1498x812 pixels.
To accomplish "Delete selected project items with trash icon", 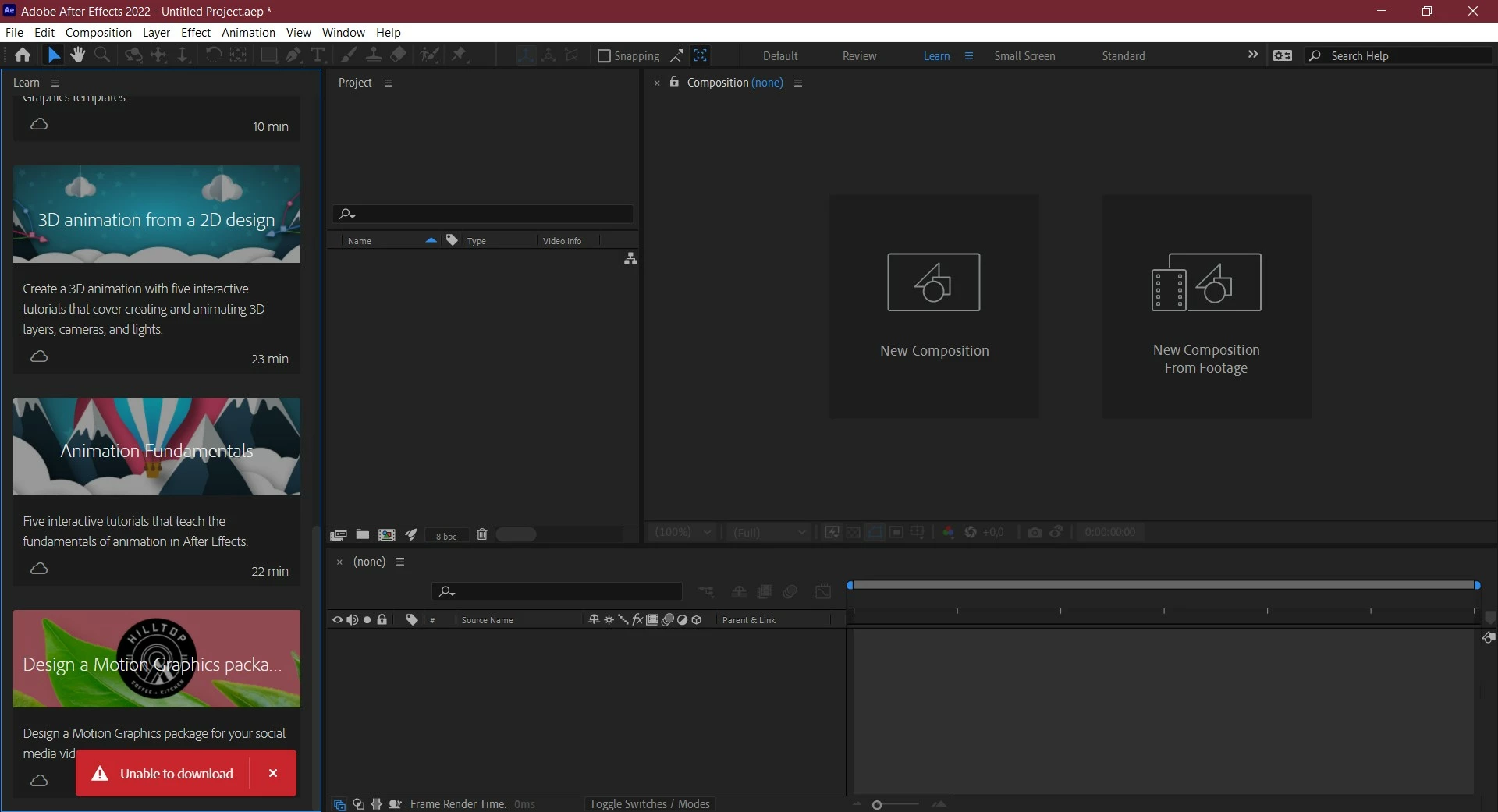I will click(482, 534).
